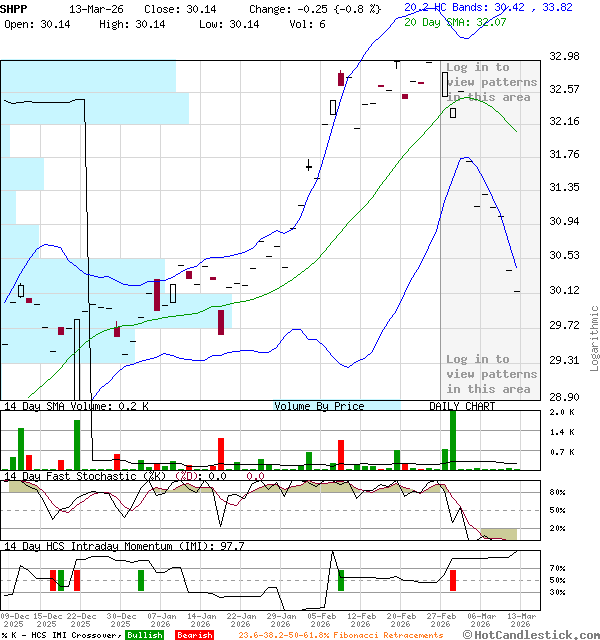Click the 32.98 price axis label
600x640 pixels.
[567, 57]
